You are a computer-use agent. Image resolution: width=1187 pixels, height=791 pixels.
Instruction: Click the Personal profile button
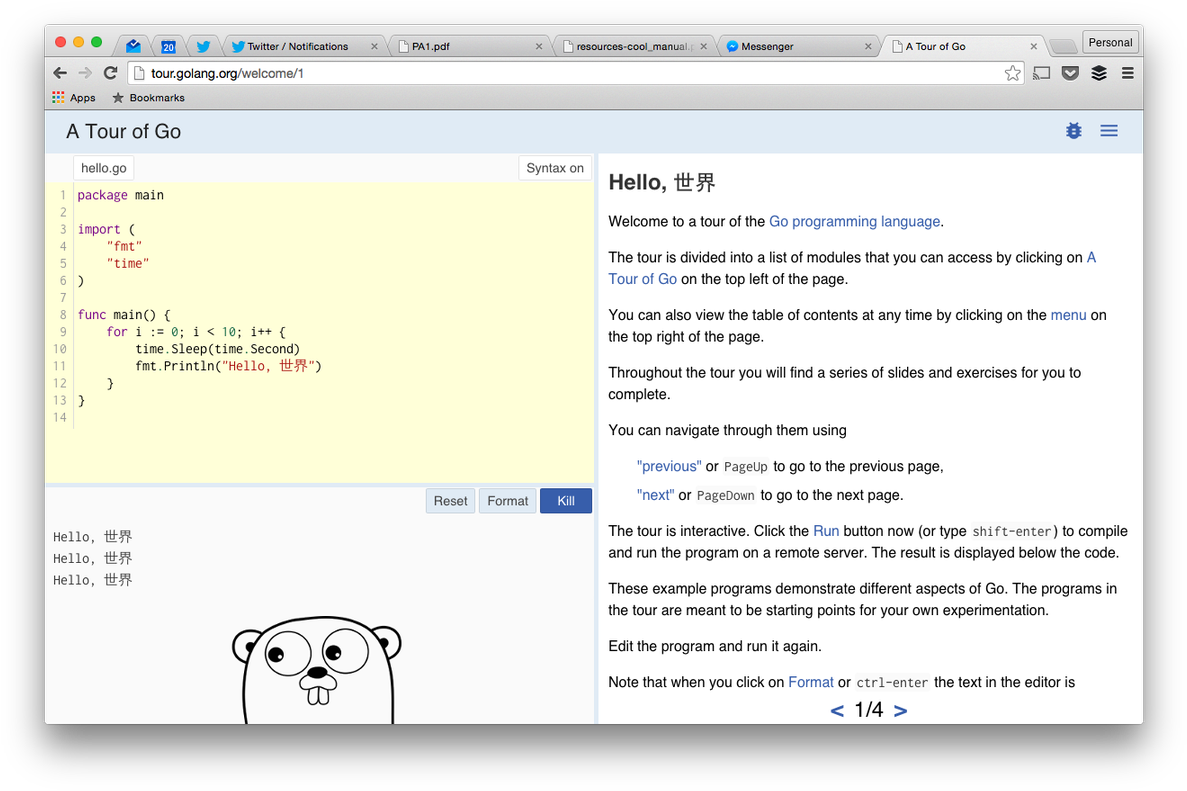tap(1110, 42)
